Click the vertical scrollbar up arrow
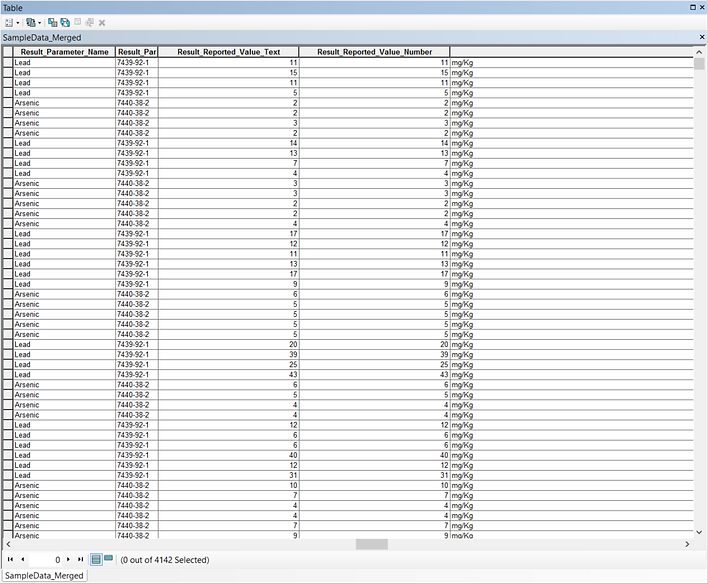 pyautogui.click(x=699, y=52)
